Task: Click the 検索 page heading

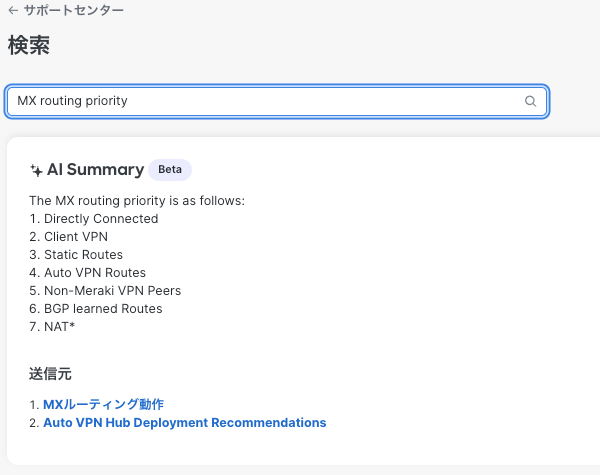Action: 29,46
